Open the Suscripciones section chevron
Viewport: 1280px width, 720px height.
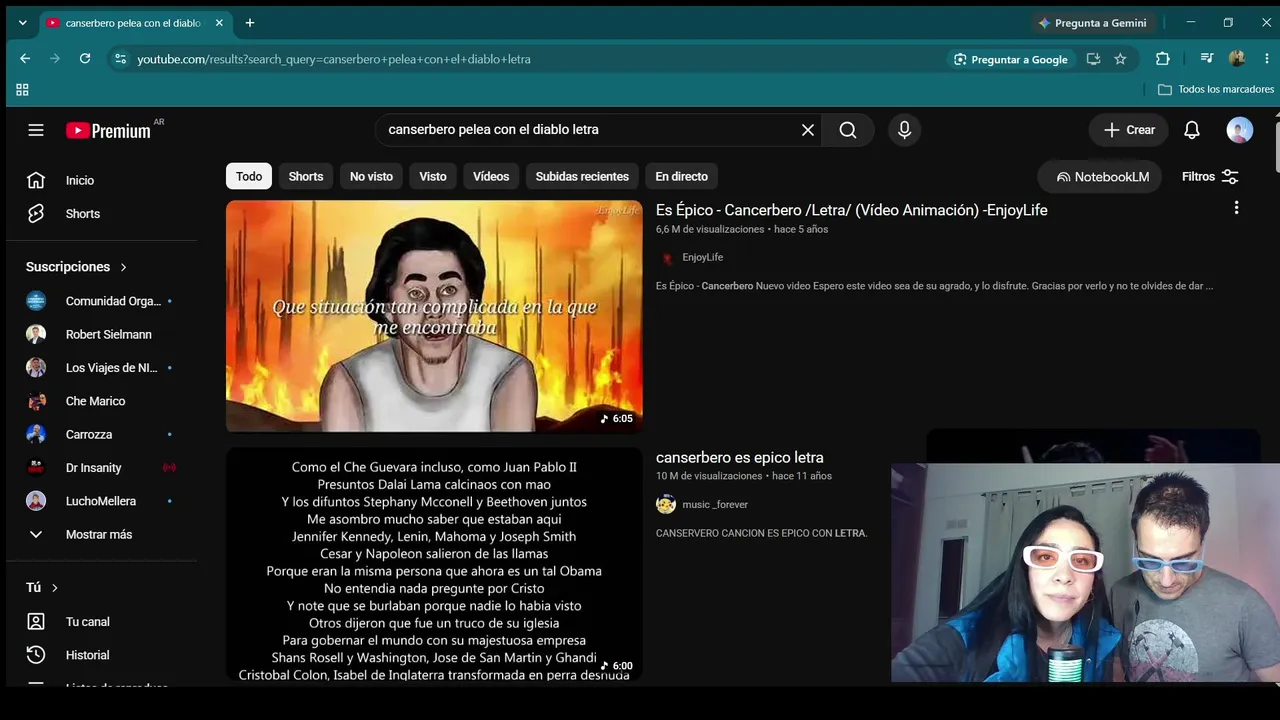(x=123, y=267)
